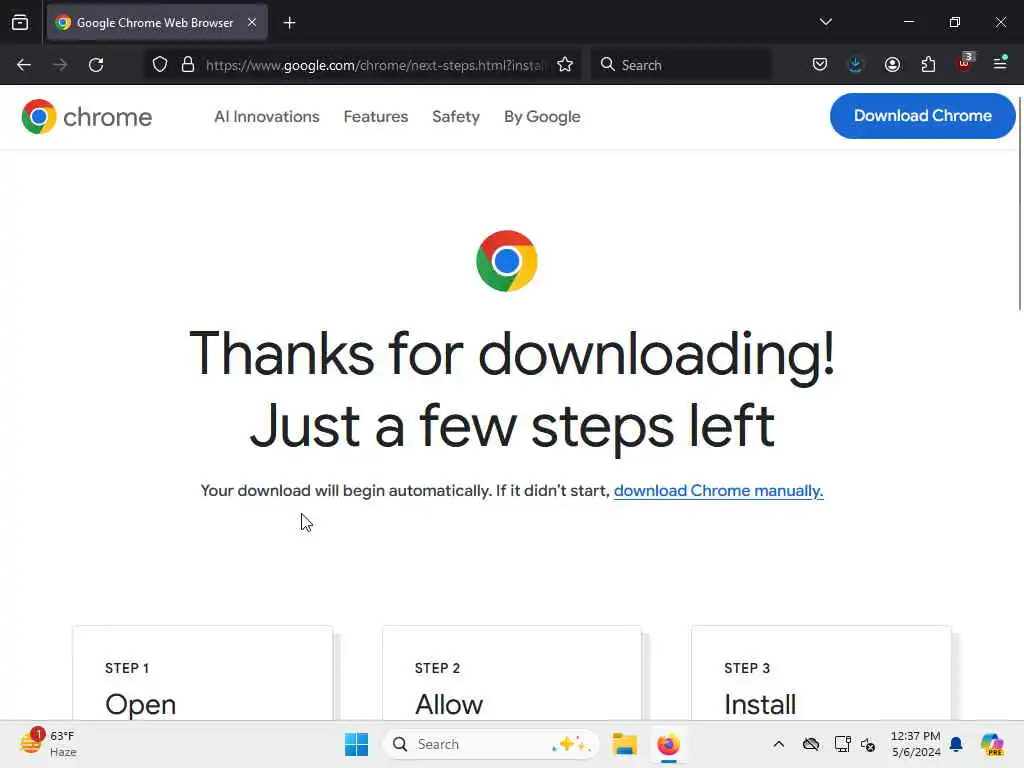Open Firefox View icon at tab bar start

pyautogui.click(x=20, y=23)
